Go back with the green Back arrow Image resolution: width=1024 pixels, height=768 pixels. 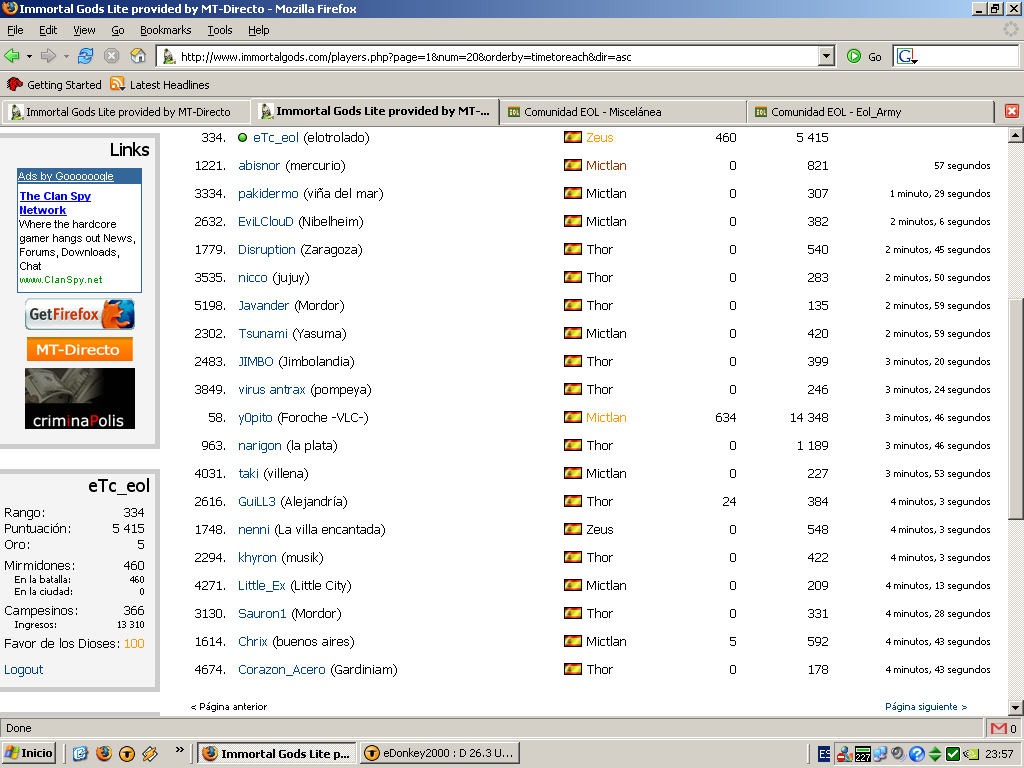pyautogui.click(x=12, y=56)
